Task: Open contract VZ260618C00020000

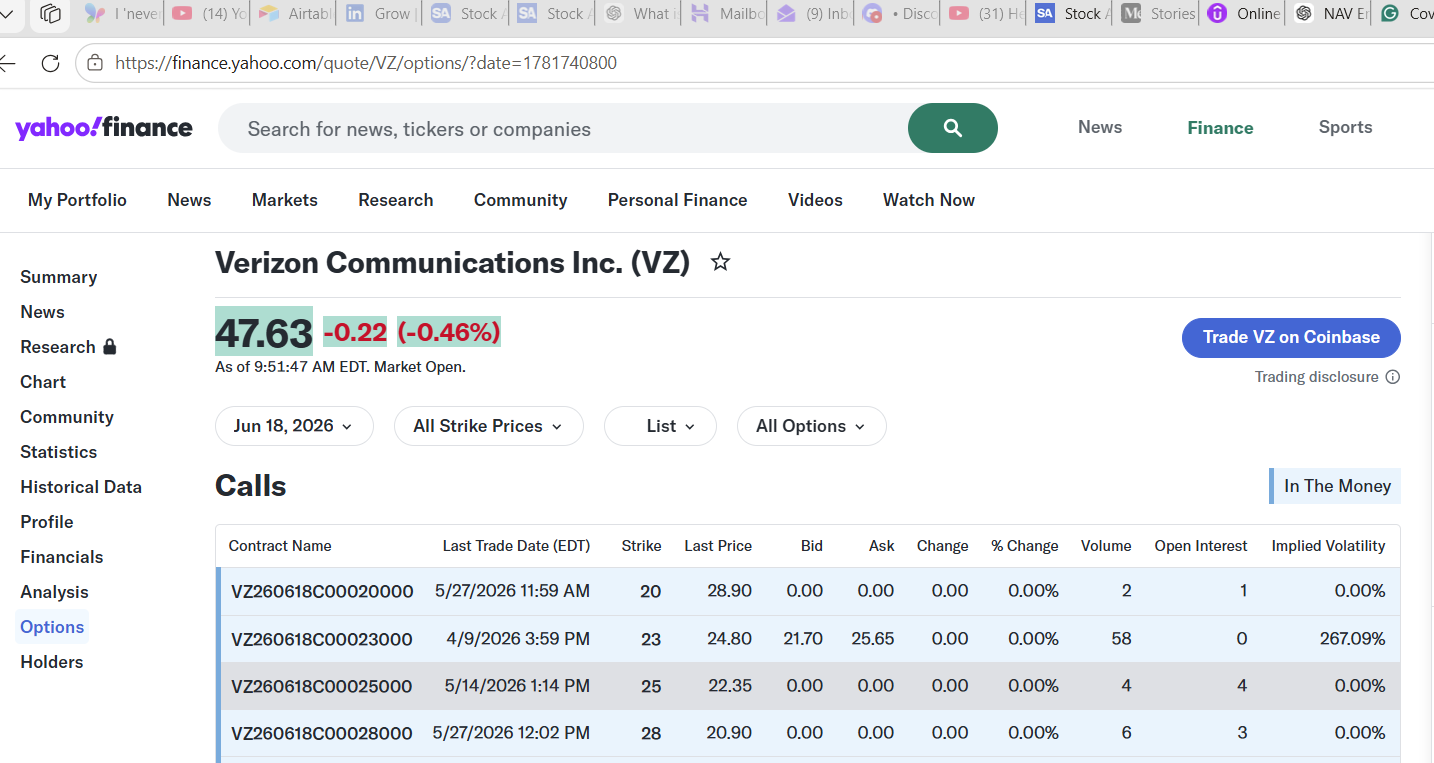Action: tap(322, 591)
